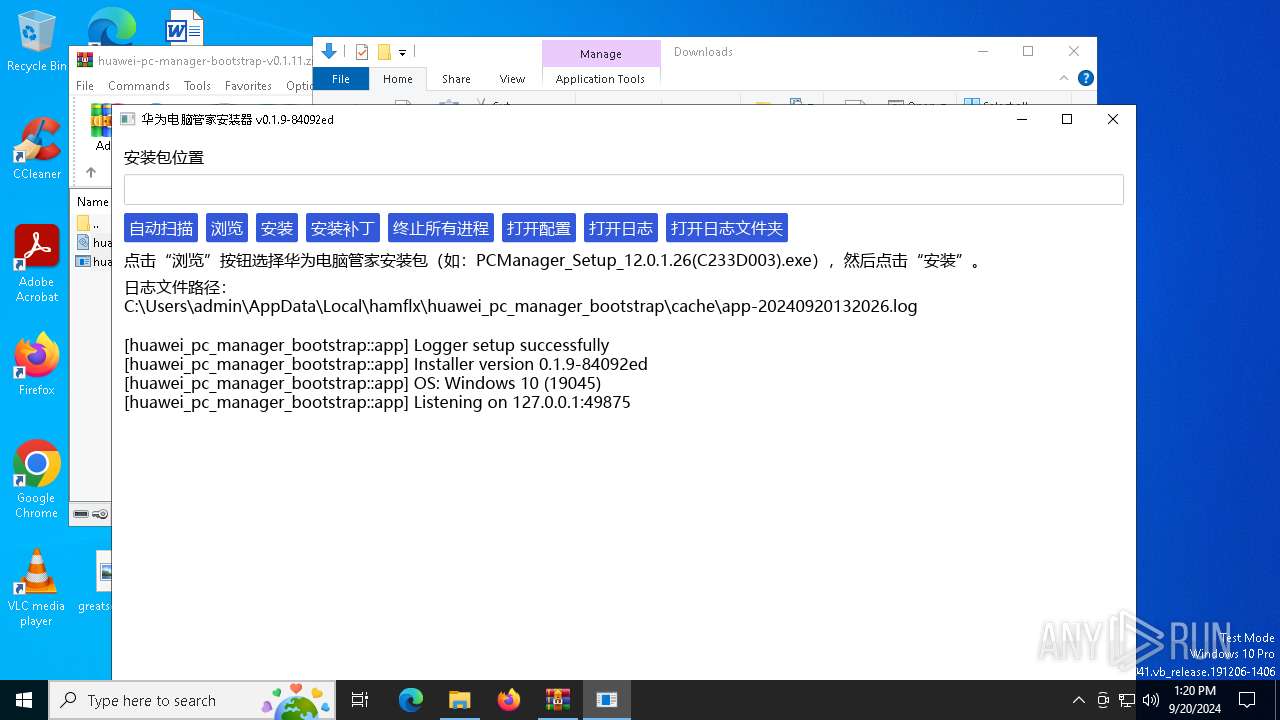Select CCleaner desktop shortcut
The width and height of the screenshot is (1280, 720).
[37, 149]
